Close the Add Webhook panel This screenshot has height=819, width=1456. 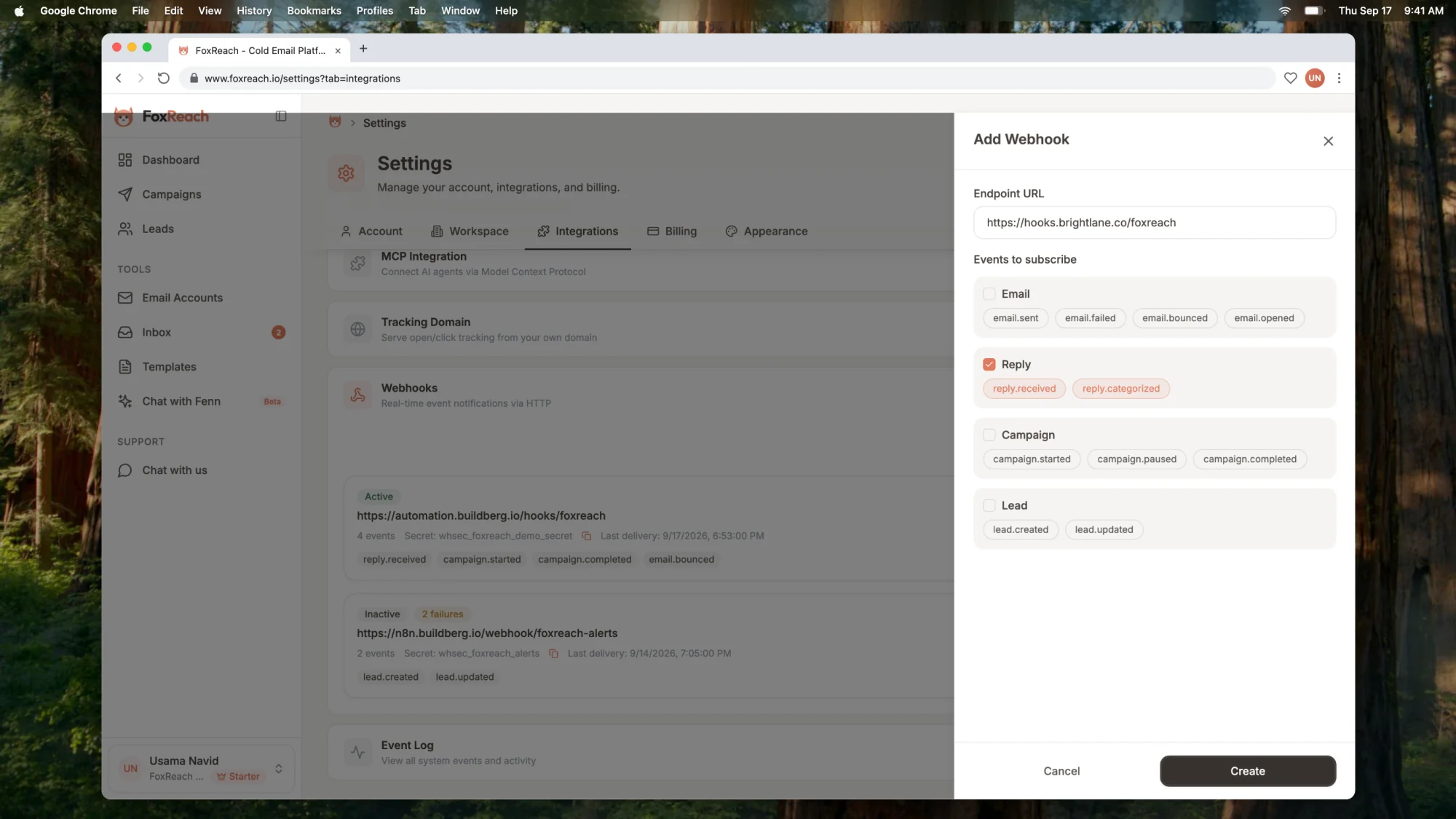pyautogui.click(x=1328, y=141)
